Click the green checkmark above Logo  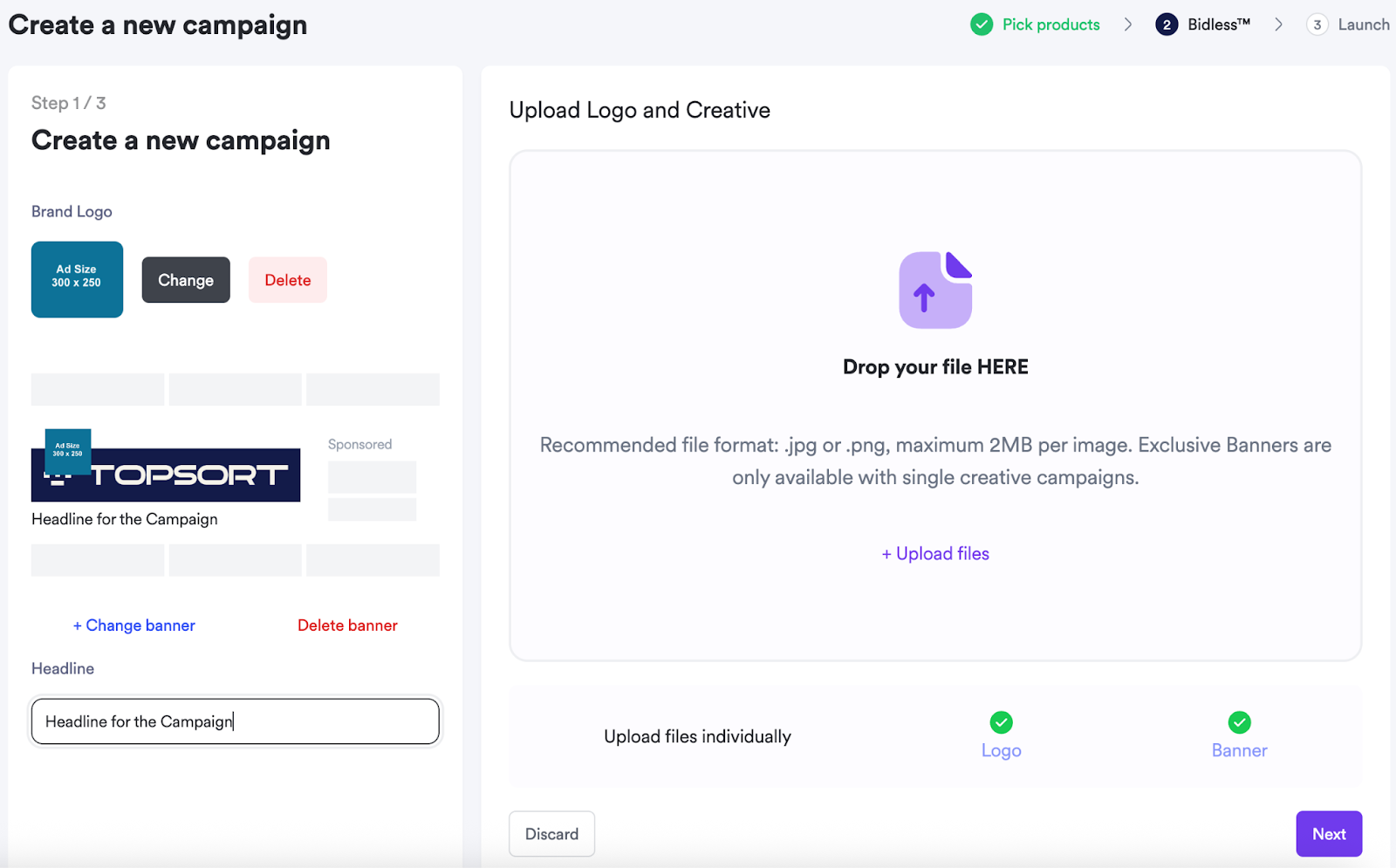(x=1002, y=722)
